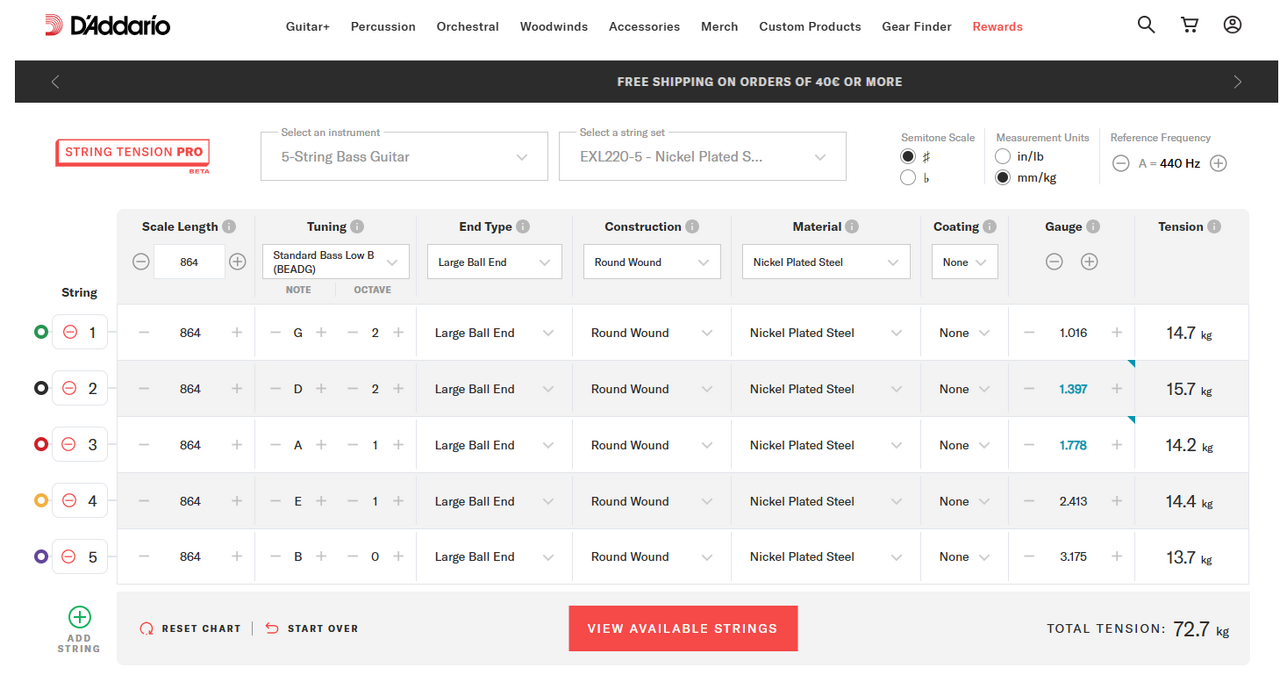Open the Standard Bass Low B tuning dropdown
This screenshot has width=1280, height=682.
tap(336, 262)
